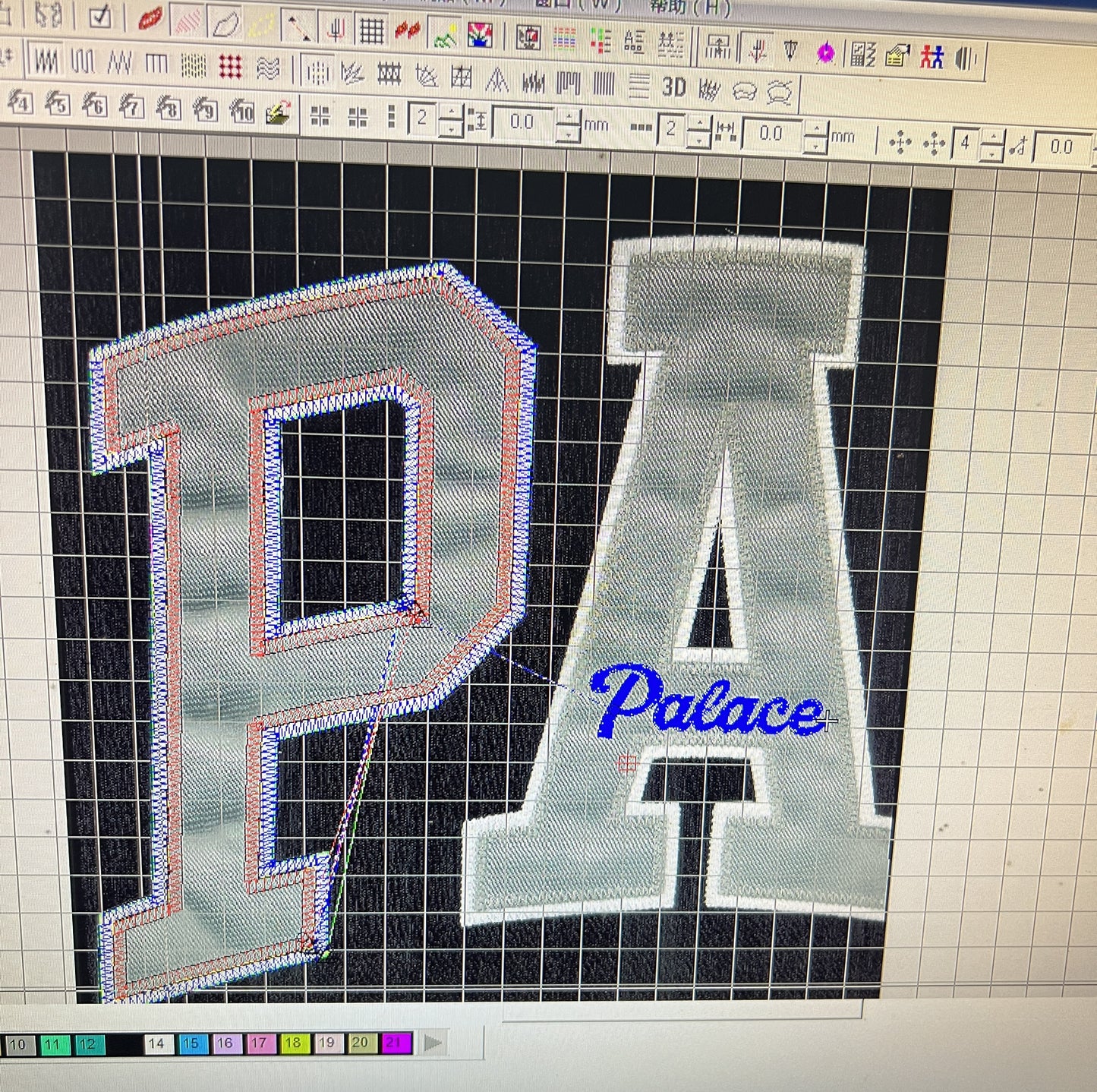Click the red lips icon in toolbar

tap(150, 18)
